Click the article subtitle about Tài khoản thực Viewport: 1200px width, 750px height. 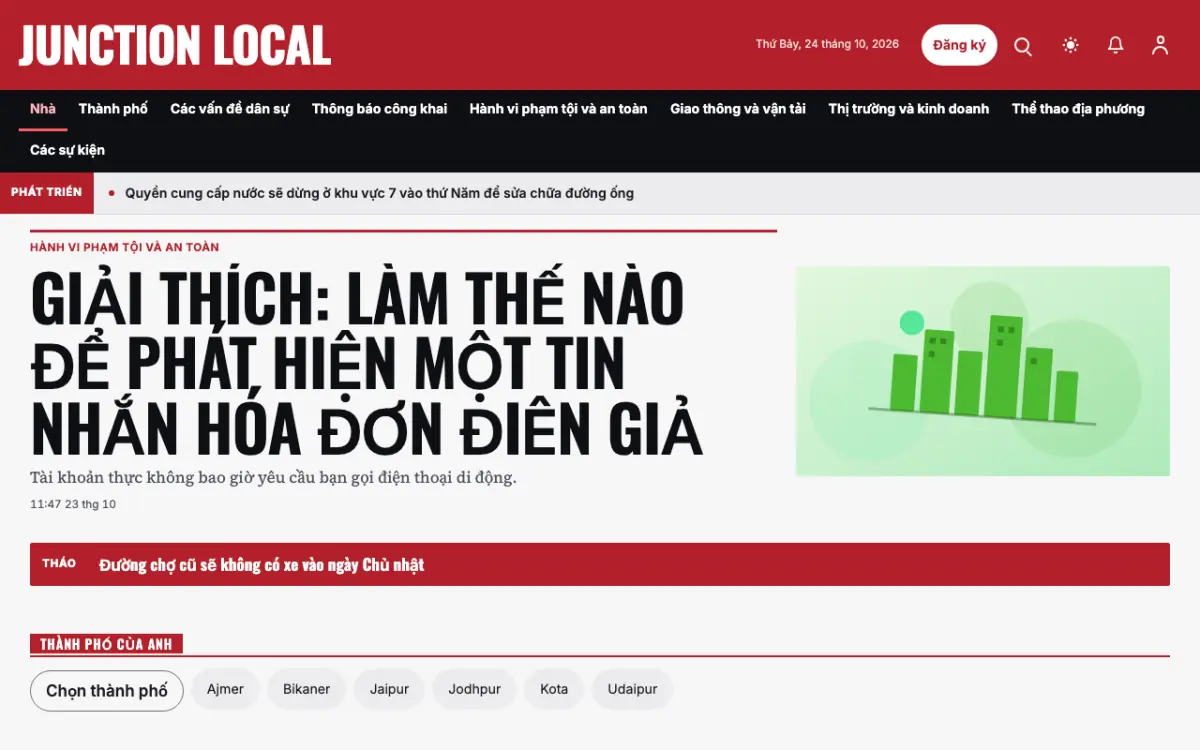[273, 477]
